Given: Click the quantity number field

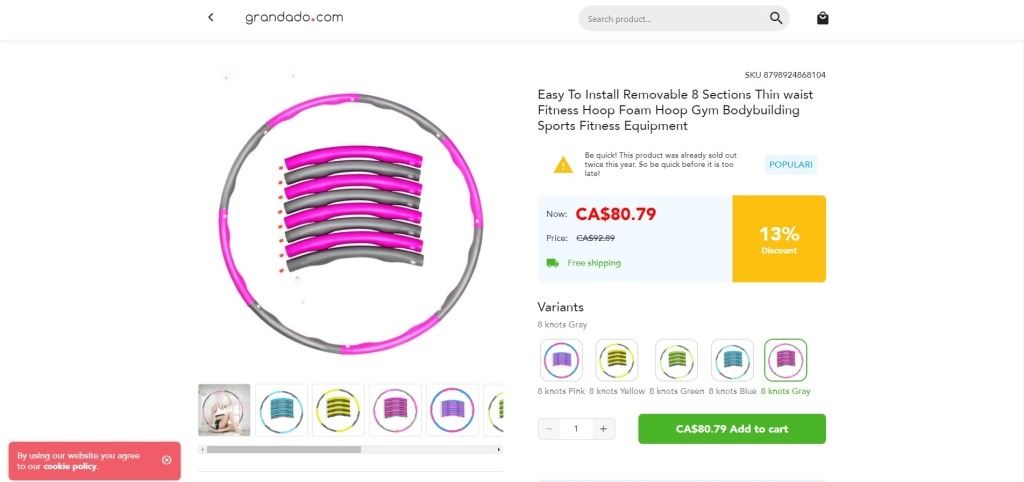Looking at the screenshot, I should pos(576,429).
